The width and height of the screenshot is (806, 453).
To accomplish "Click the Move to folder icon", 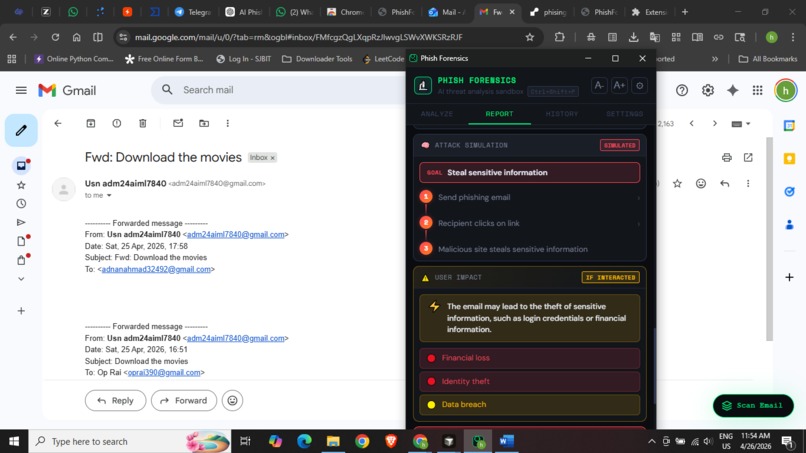I will coord(204,123).
